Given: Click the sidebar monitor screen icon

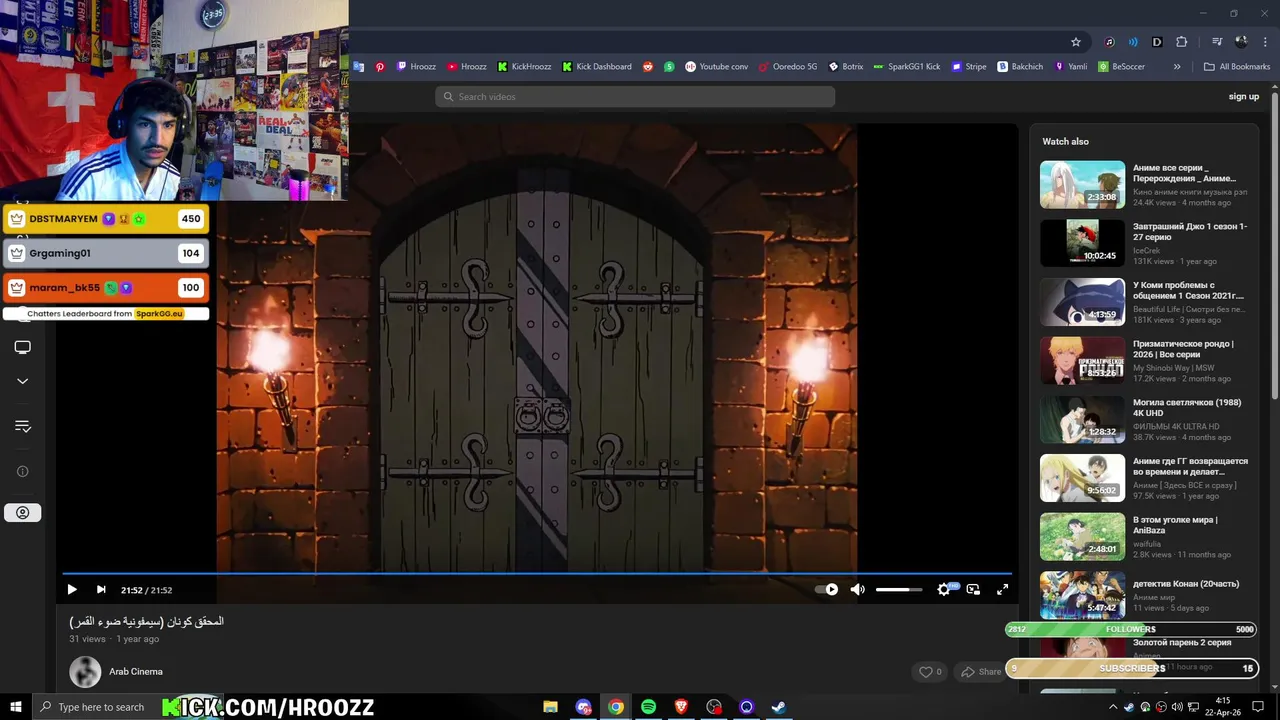Looking at the screenshot, I should (x=22, y=347).
